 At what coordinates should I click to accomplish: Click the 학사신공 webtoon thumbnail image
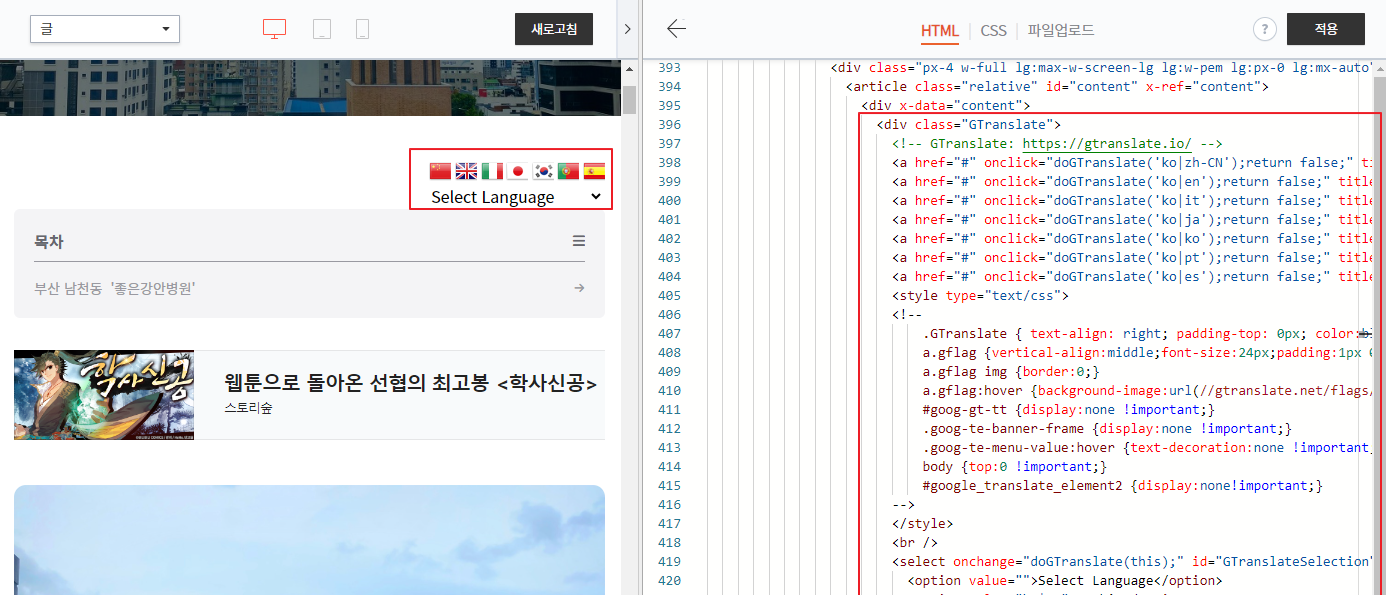coord(104,395)
